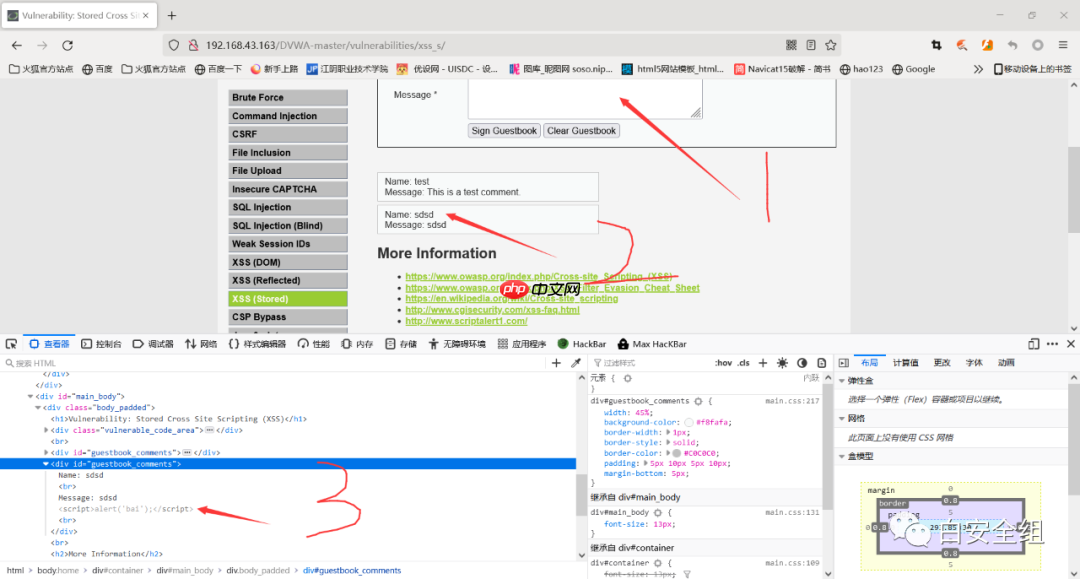Expand the vulnerable_code_area div node
This screenshot has height=579, width=1080.
point(46,430)
